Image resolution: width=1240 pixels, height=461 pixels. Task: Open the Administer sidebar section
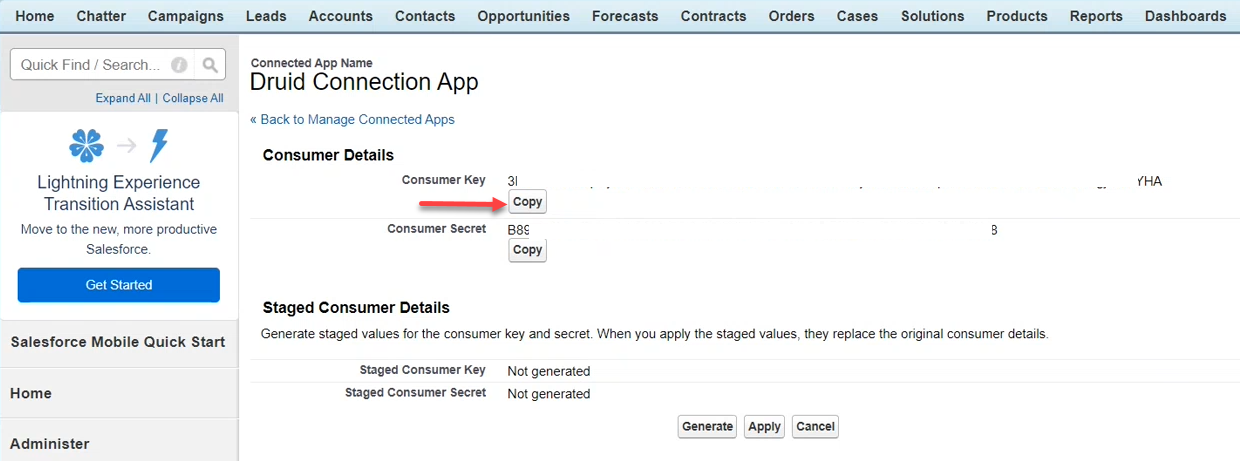tap(50, 444)
